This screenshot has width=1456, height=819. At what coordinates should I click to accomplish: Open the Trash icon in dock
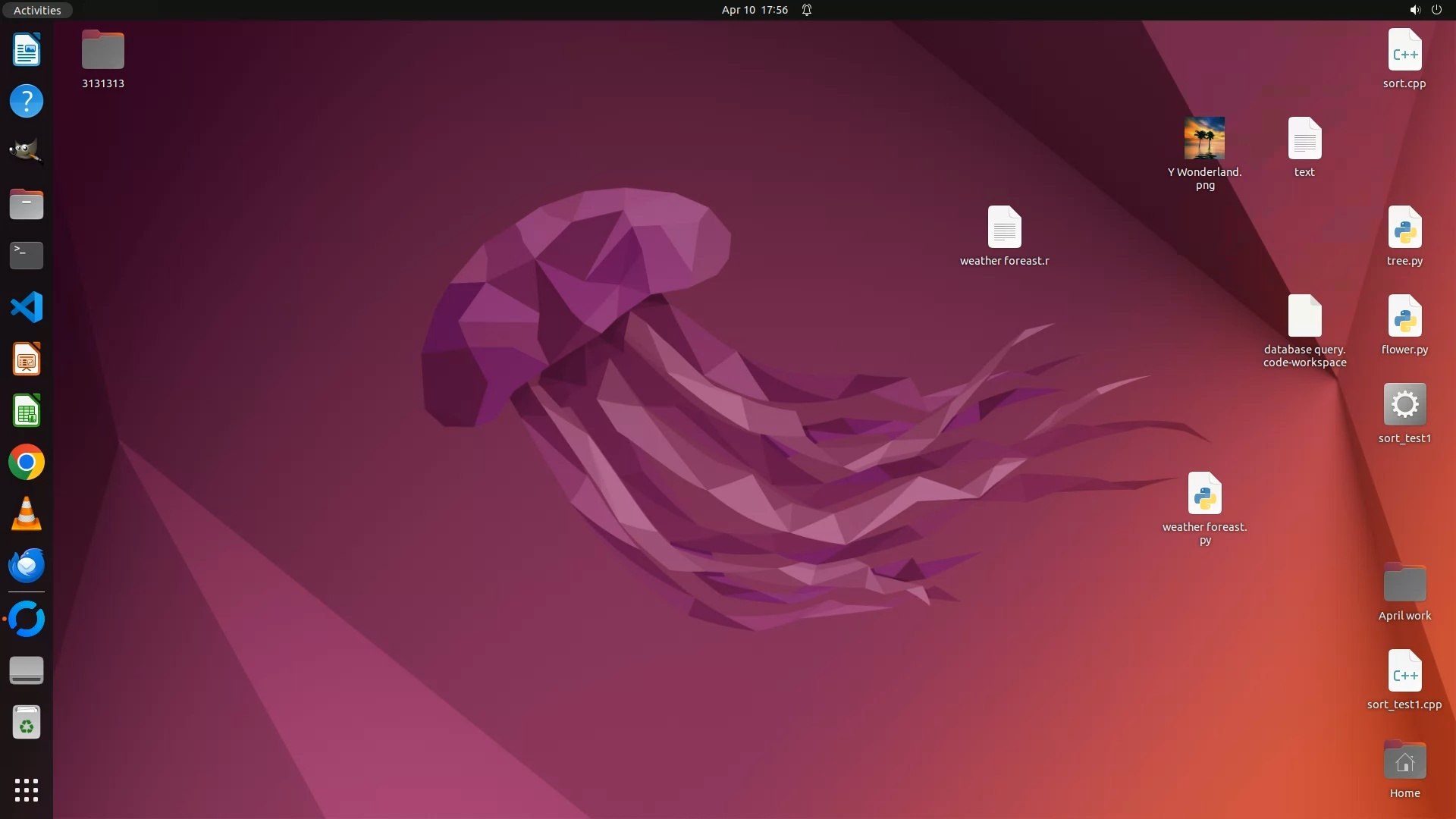pos(27,723)
